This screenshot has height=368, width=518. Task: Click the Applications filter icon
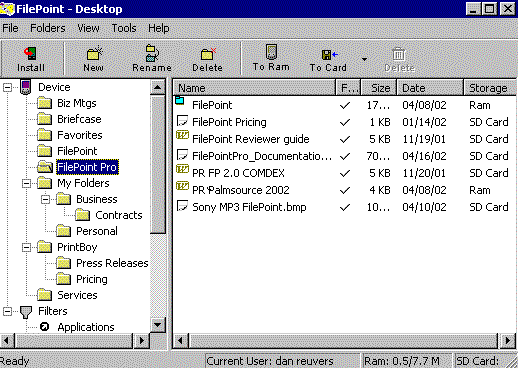(x=44, y=327)
